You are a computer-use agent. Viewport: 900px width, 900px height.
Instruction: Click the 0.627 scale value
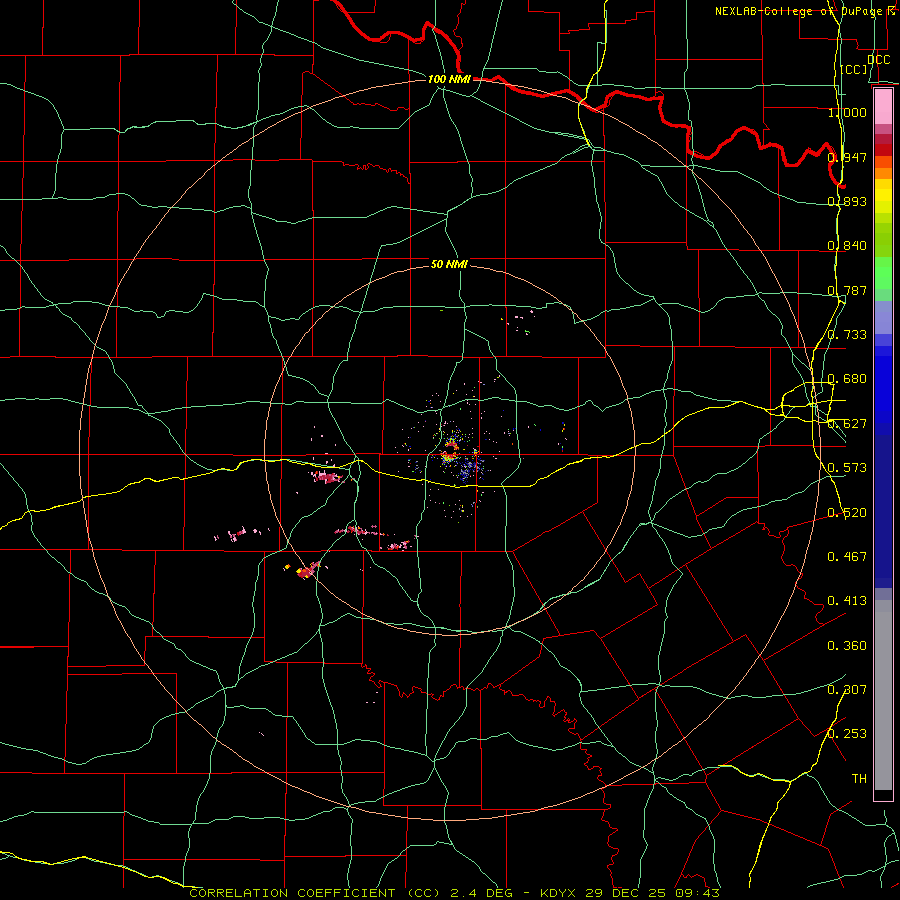847,424
